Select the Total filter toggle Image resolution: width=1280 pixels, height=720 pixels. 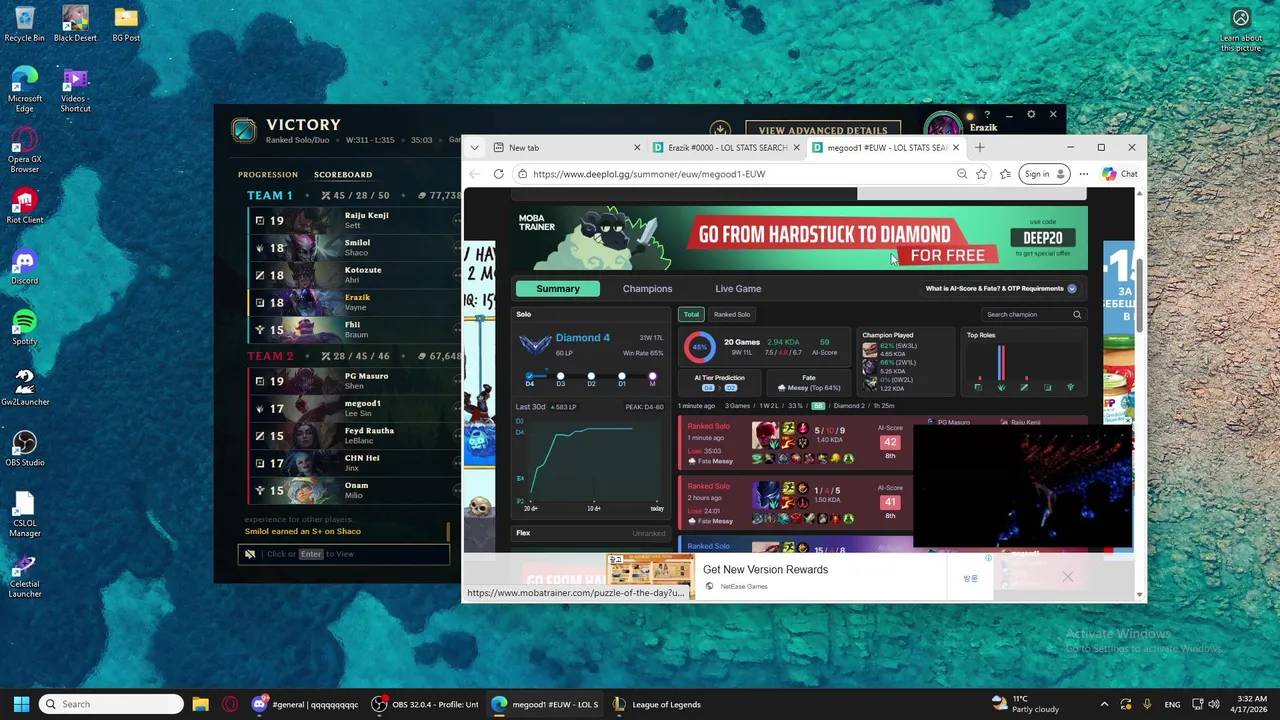(691, 314)
